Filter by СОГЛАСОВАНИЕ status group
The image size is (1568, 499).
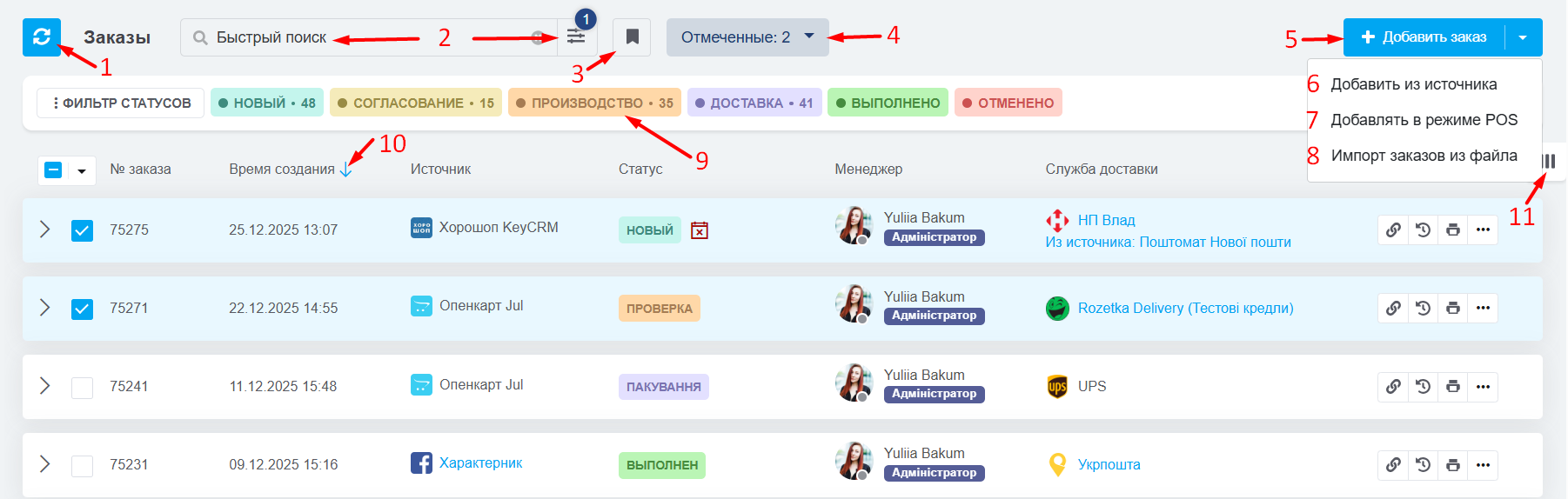[x=415, y=103]
